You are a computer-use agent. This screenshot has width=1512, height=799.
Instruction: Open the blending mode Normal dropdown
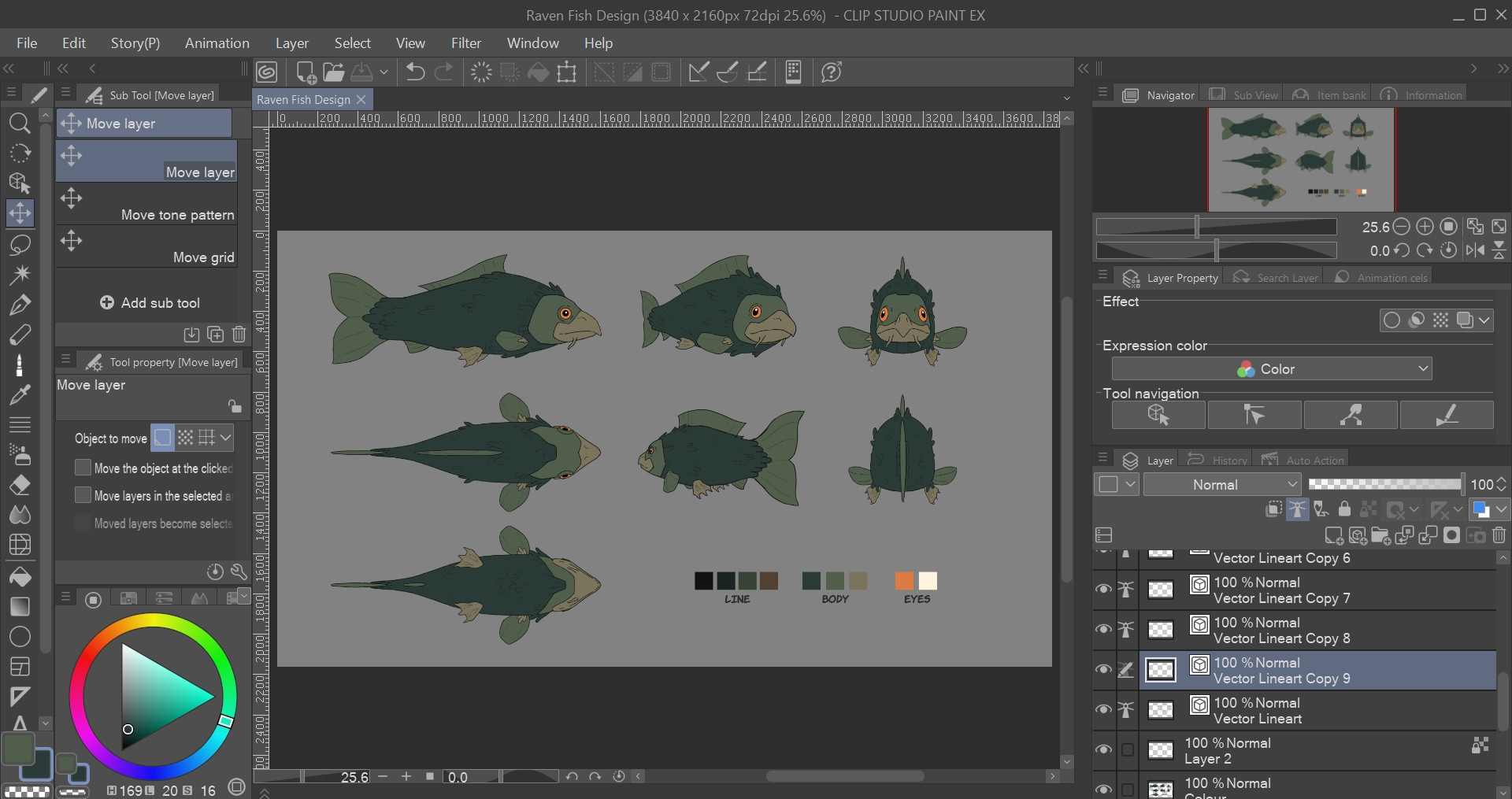[x=1221, y=484]
